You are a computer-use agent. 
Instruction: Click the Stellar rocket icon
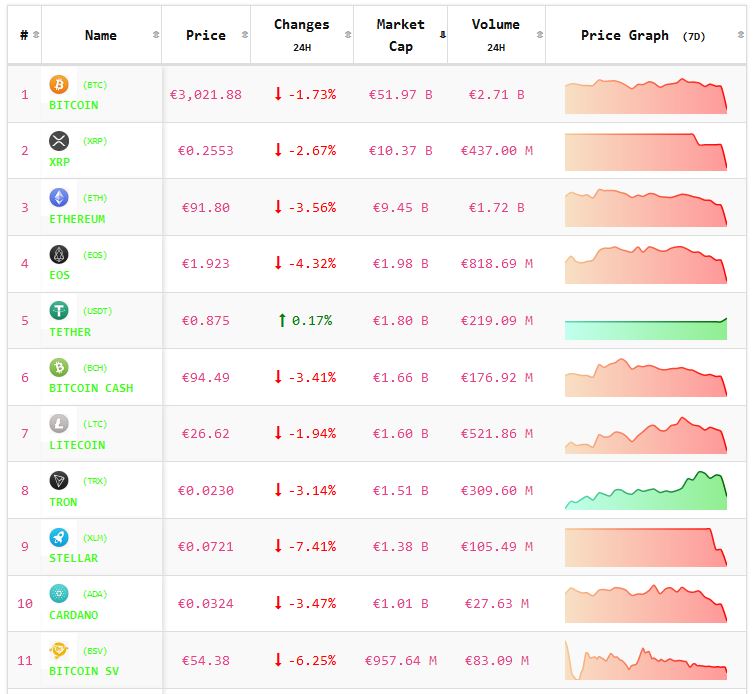(x=58, y=537)
